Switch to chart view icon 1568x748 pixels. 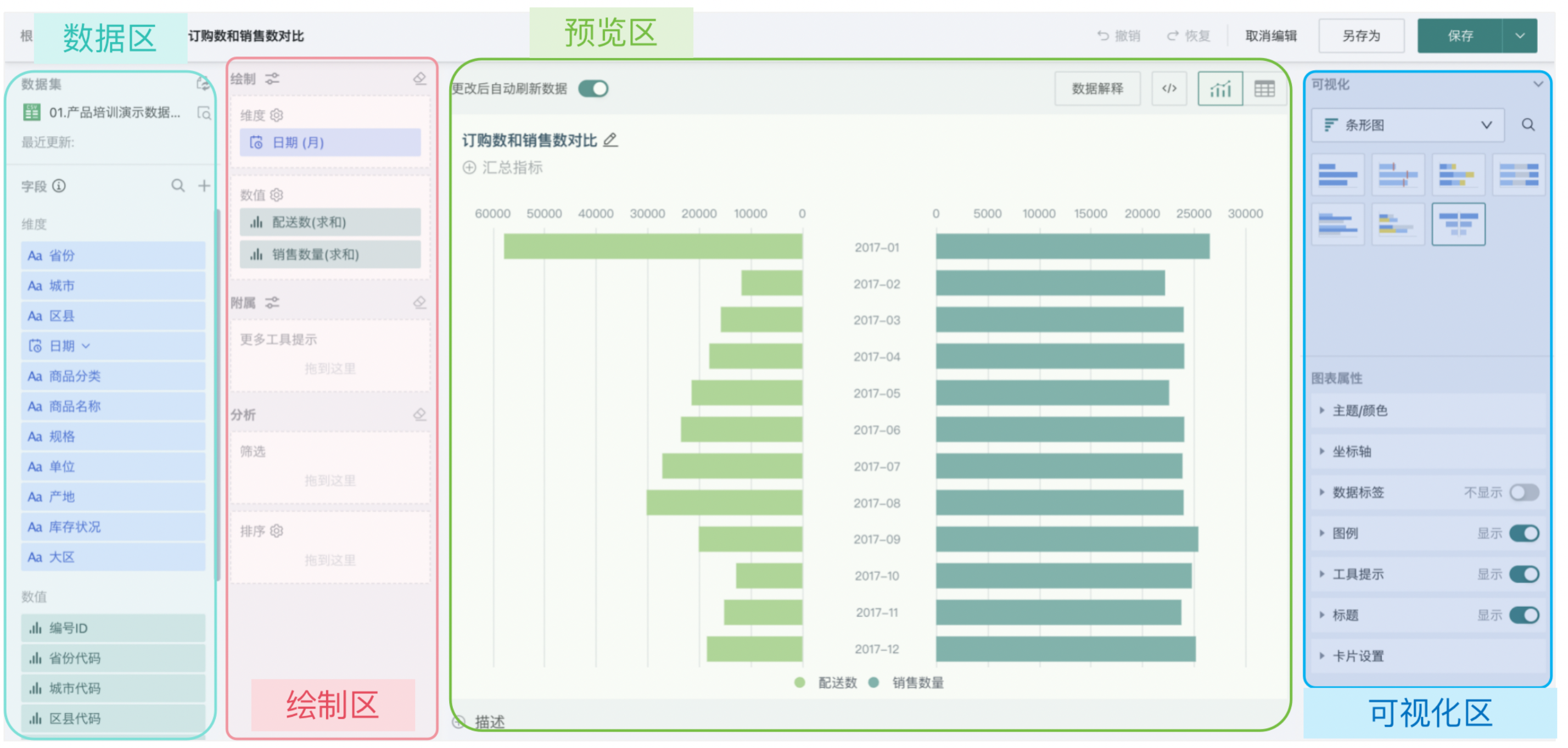pos(1220,88)
